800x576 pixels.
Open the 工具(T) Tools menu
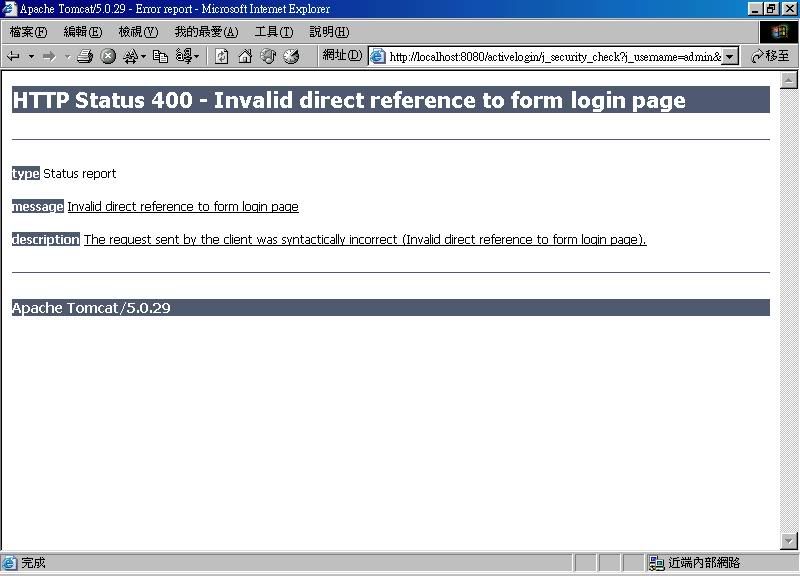tap(274, 32)
